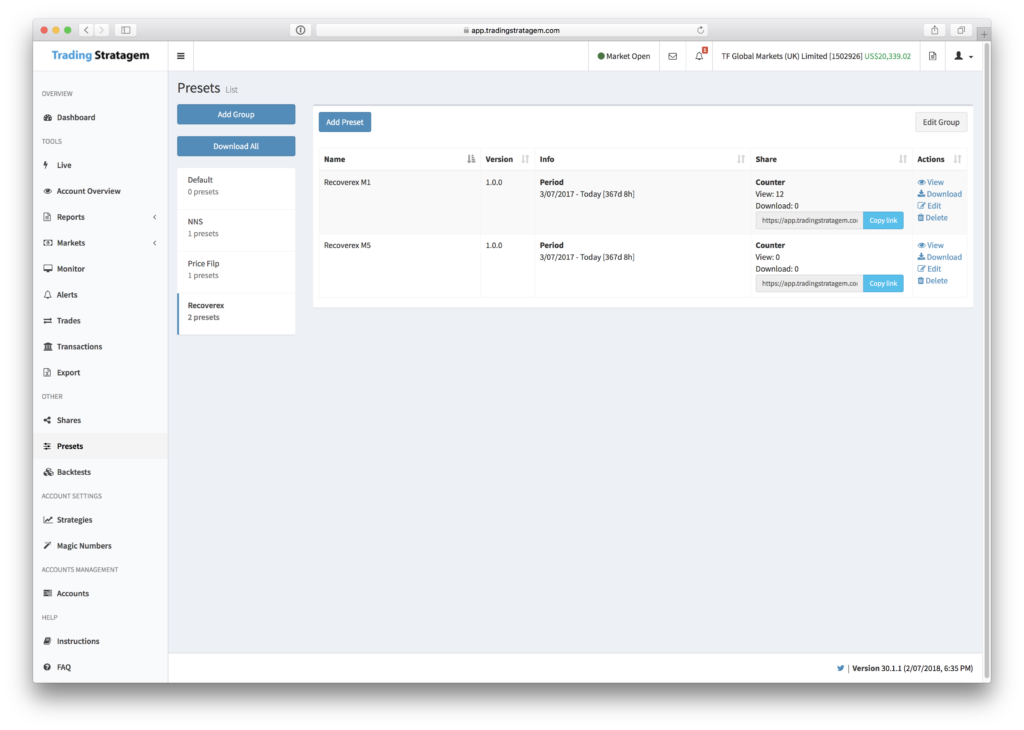Viewport: 1024px width, 730px height.
Task: Click the Magic Numbers wand icon
Action: tap(47, 546)
